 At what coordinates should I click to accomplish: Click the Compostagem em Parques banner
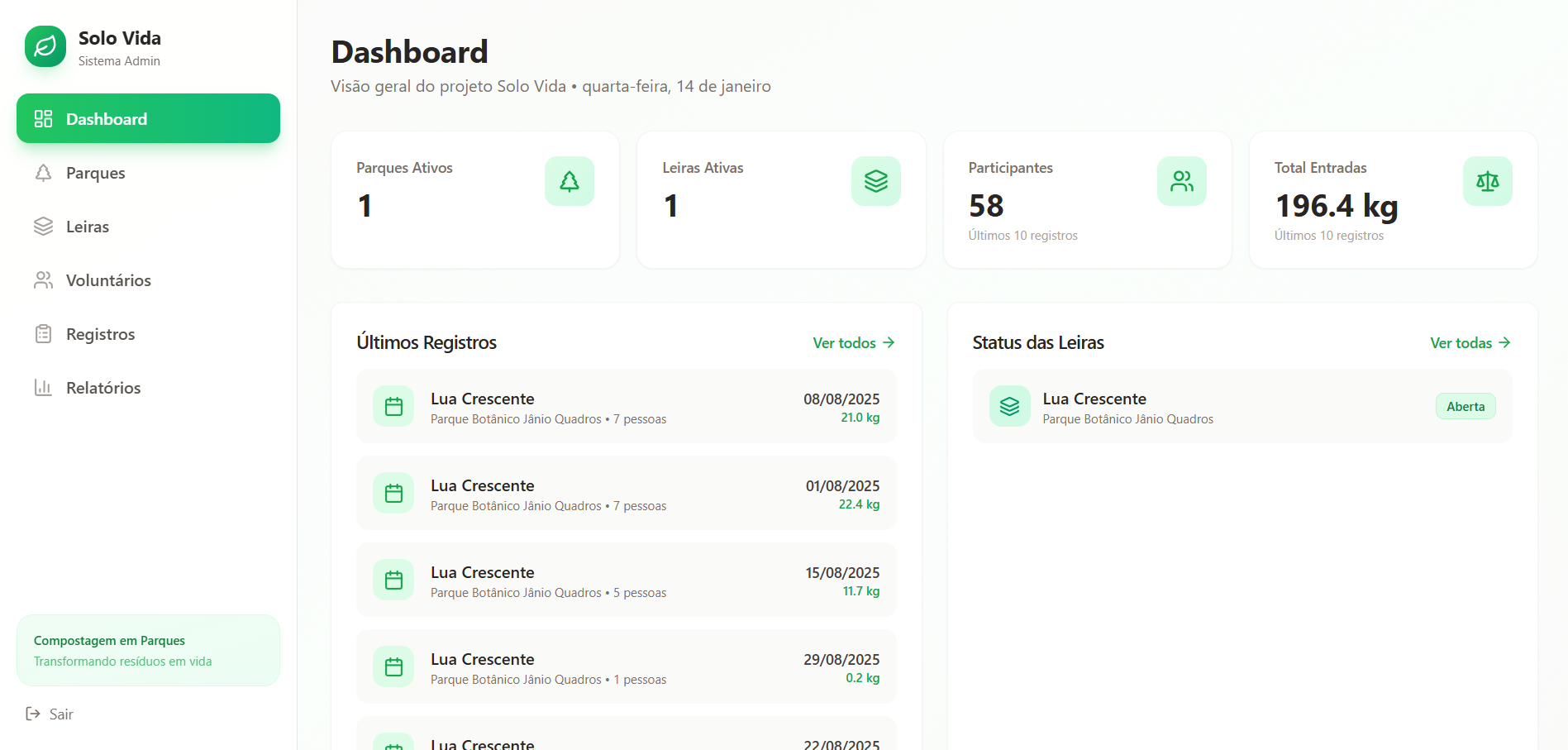[148, 650]
